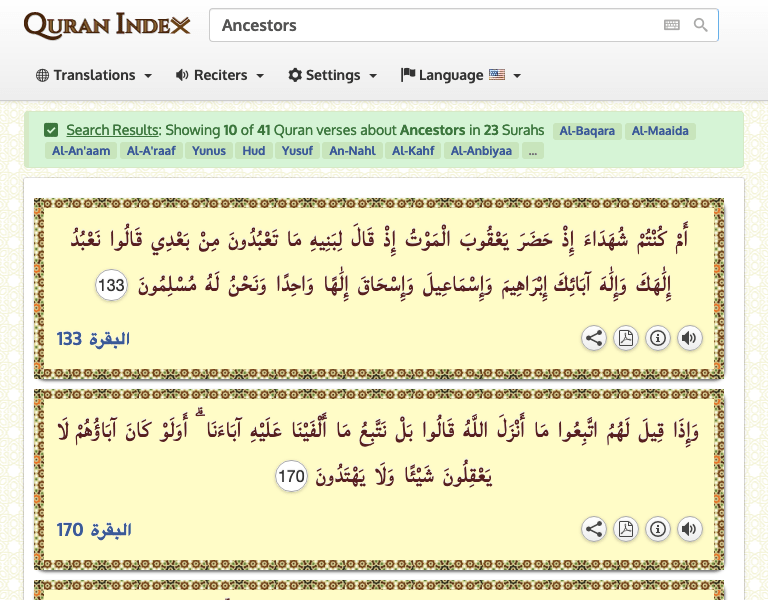
Task: Export verse 170 as PDF
Action: tap(626, 529)
